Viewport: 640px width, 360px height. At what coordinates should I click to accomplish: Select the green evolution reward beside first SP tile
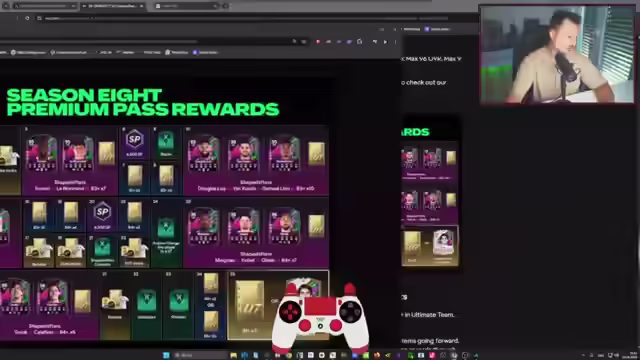click(166, 141)
